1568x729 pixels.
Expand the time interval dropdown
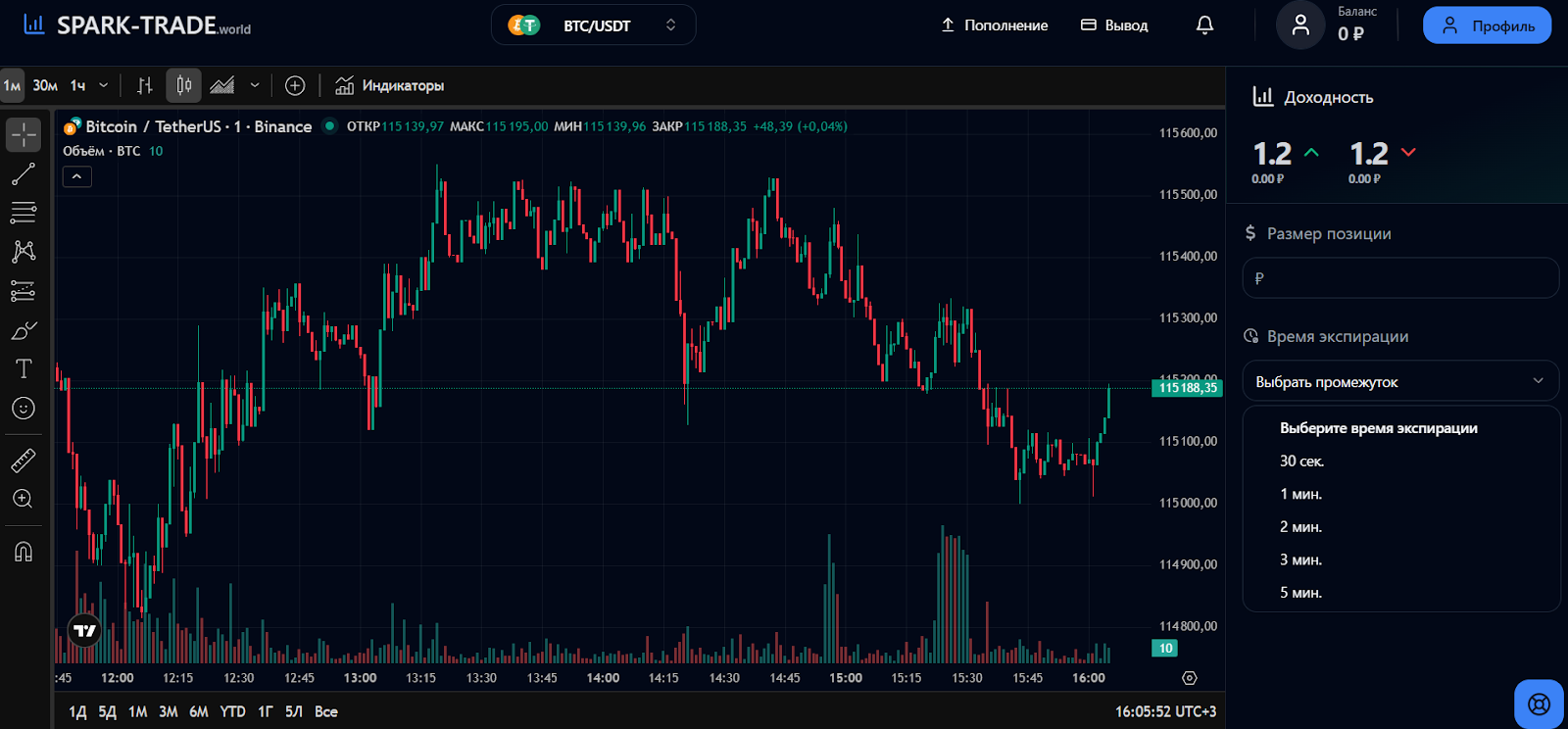pyautogui.click(x=104, y=86)
